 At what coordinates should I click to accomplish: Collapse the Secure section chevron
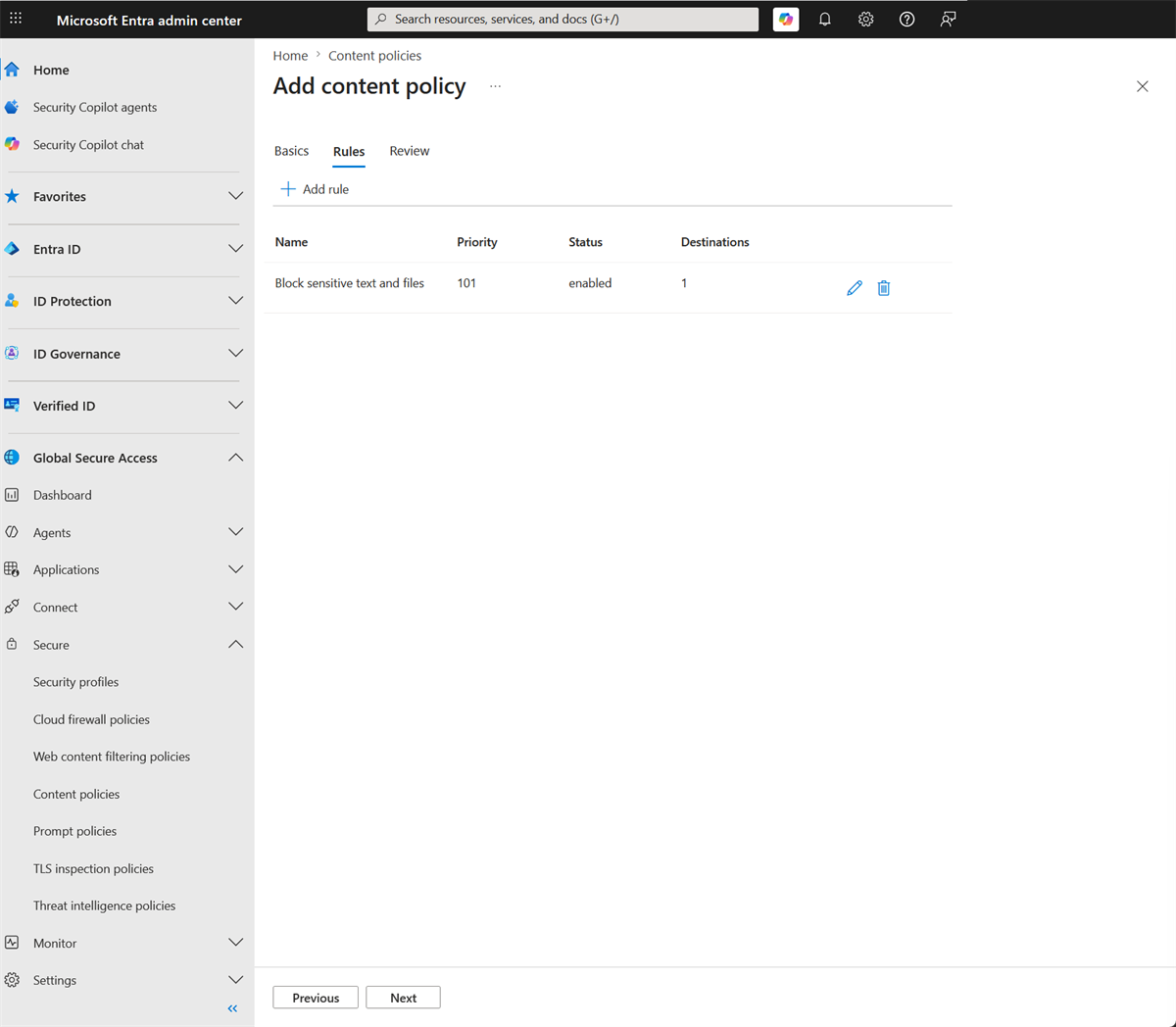235,644
